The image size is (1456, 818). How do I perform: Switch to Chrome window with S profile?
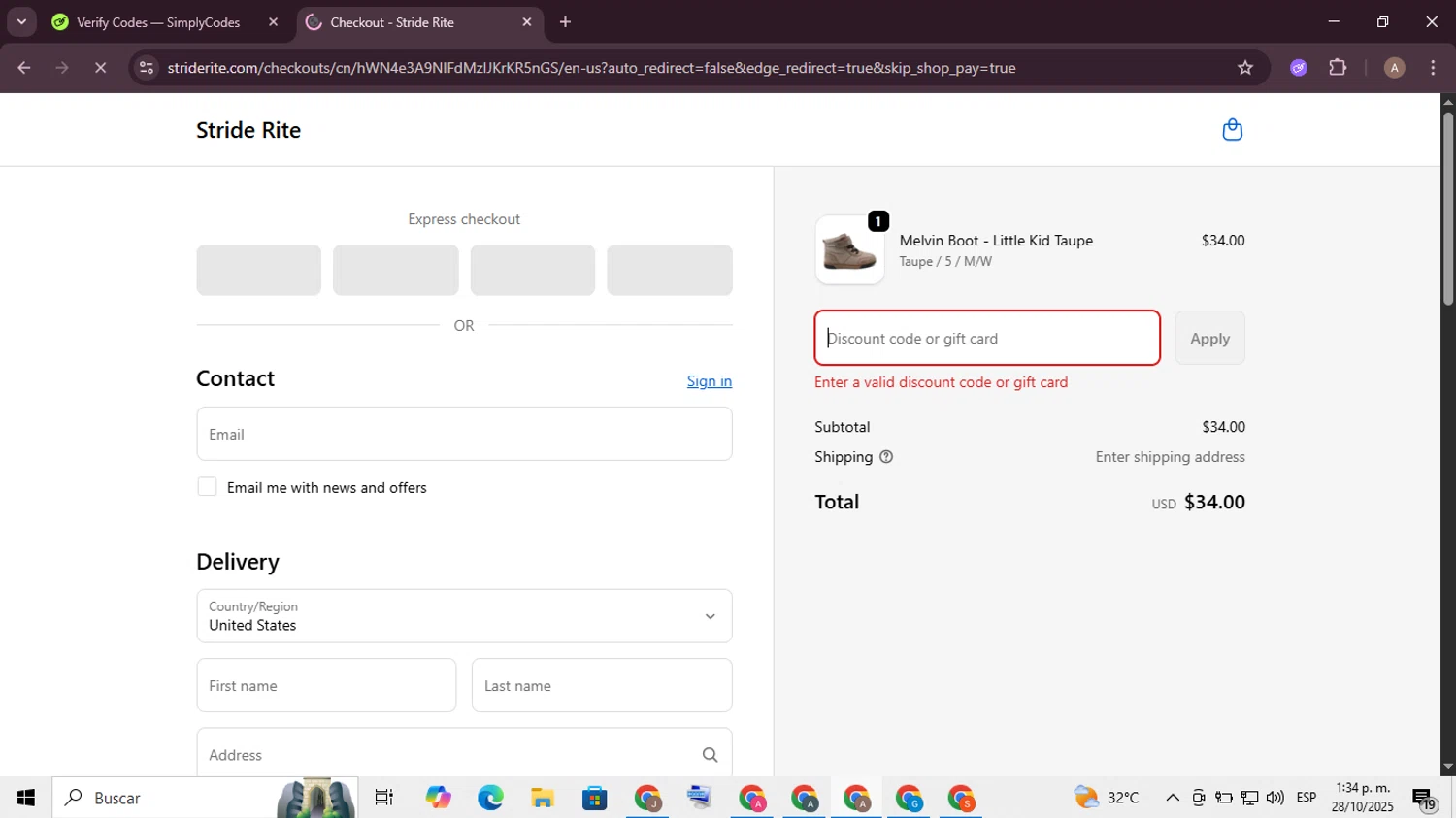click(961, 798)
